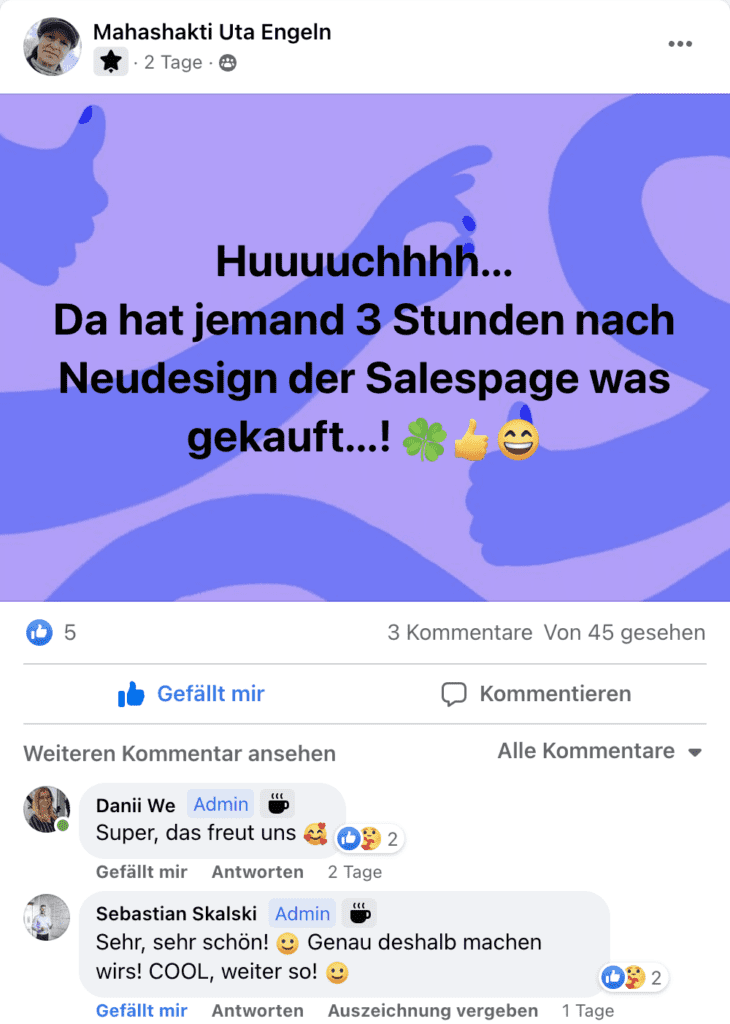Click Auszeichnung vergeben on Sebastian's comment
This screenshot has width=730, height=1024.
(x=433, y=1010)
